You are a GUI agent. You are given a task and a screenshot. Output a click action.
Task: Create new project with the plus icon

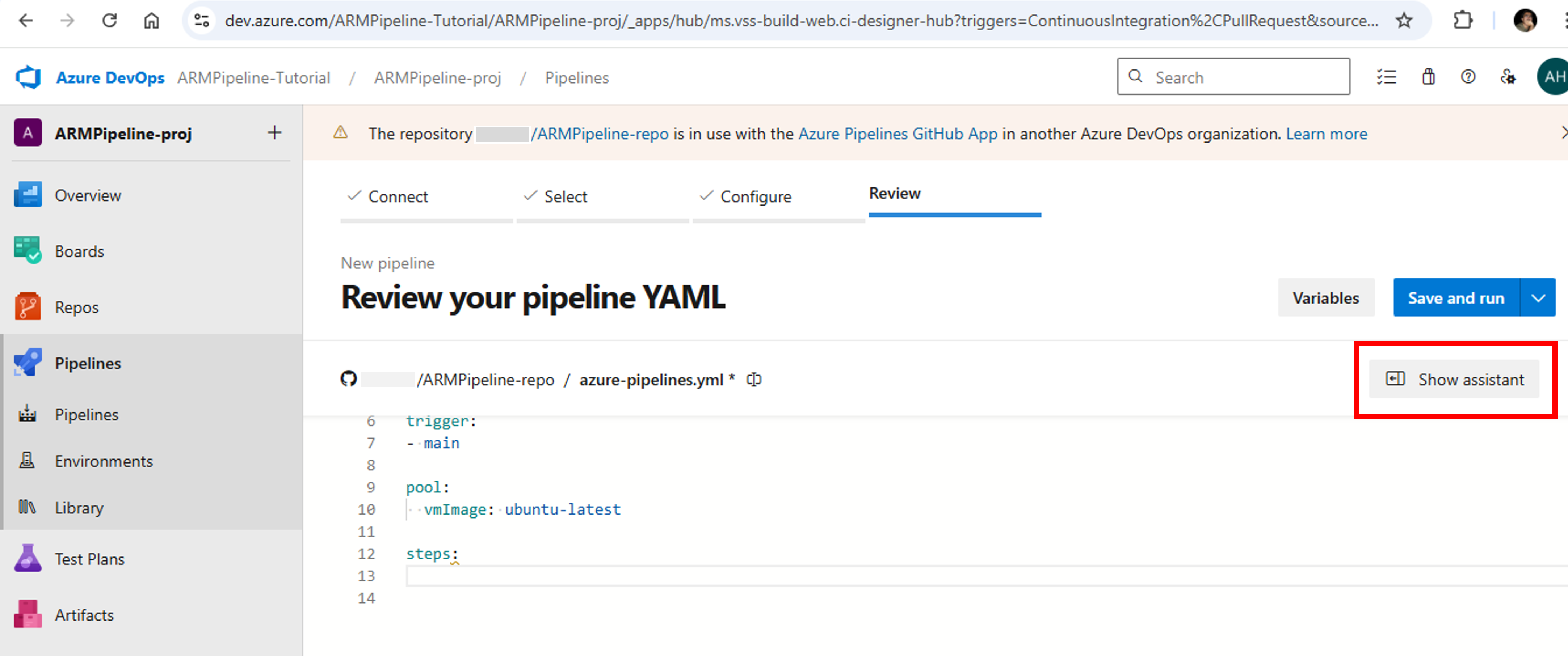pos(274,133)
